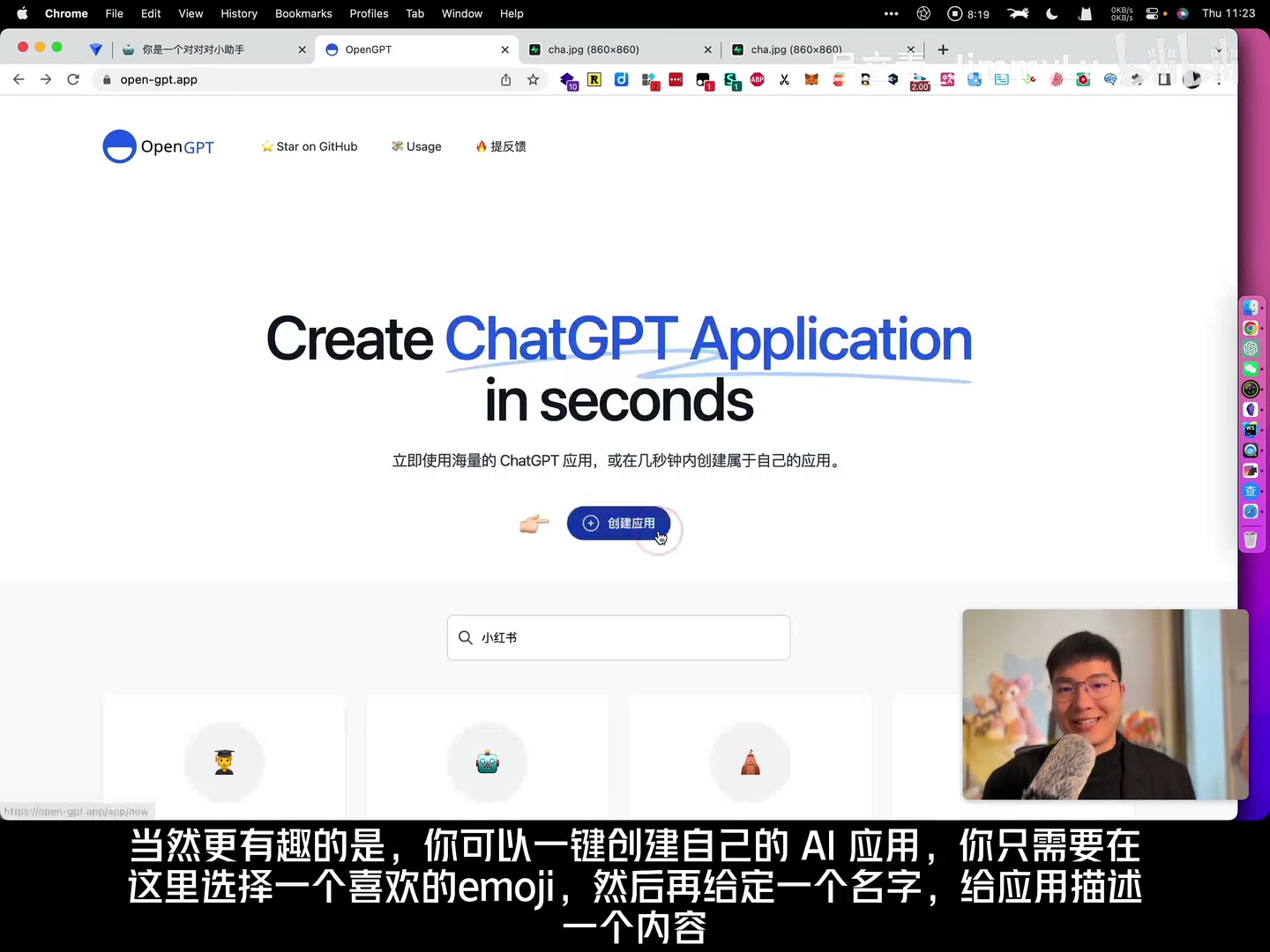
Task: Open the Adblock Plus extension
Action: 757,79
